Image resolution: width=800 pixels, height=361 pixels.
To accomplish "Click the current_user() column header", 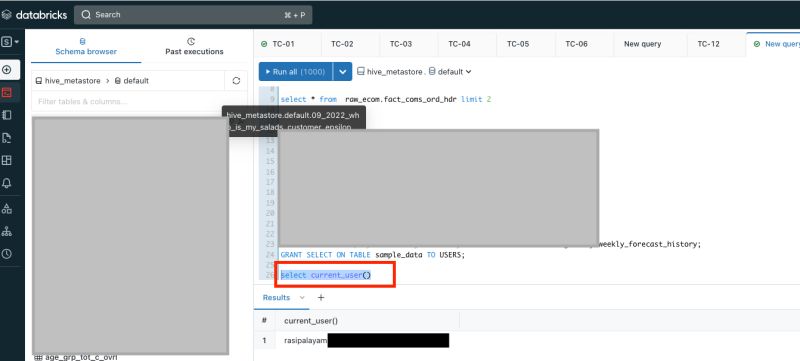I will pyautogui.click(x=311, y=320).
